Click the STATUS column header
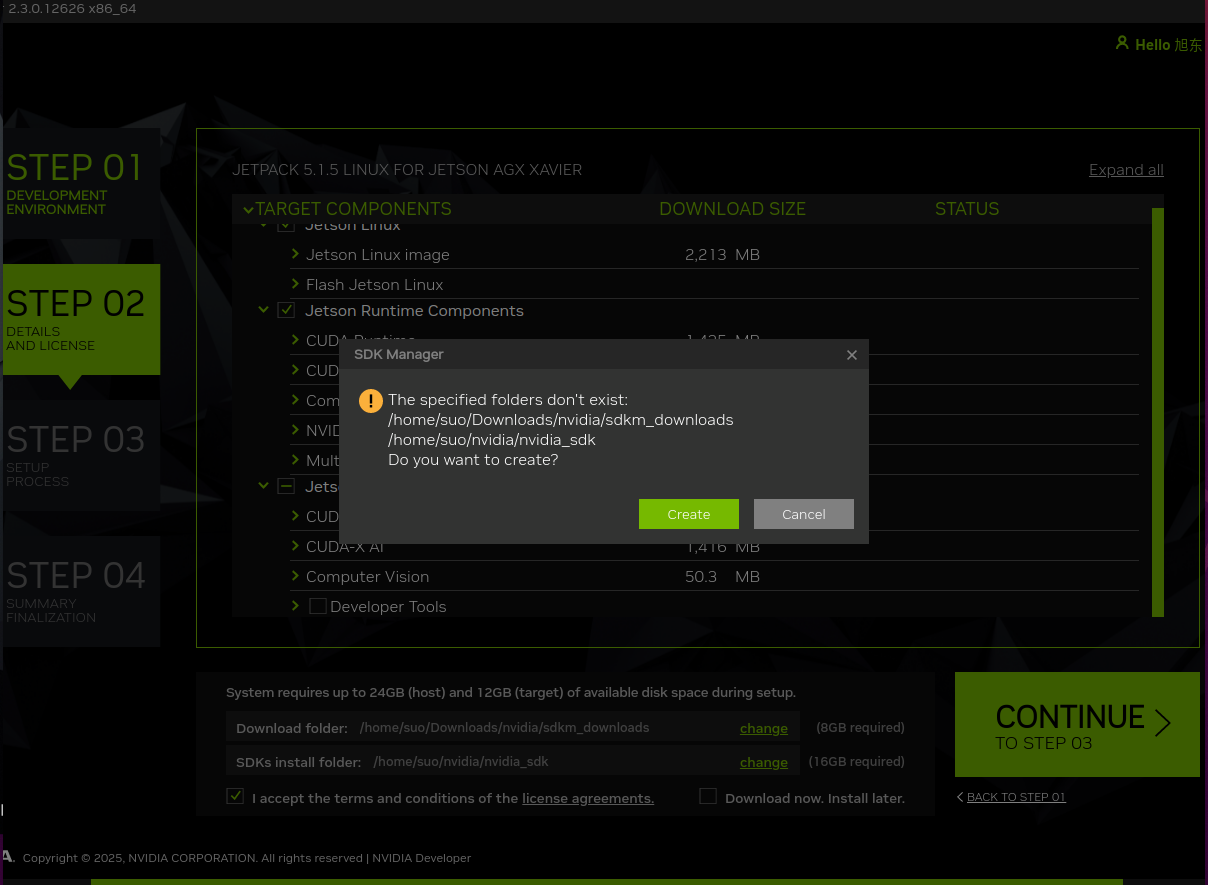This screenshot has height=885, width=1208. pyautogui.click(x=967, y=209)
